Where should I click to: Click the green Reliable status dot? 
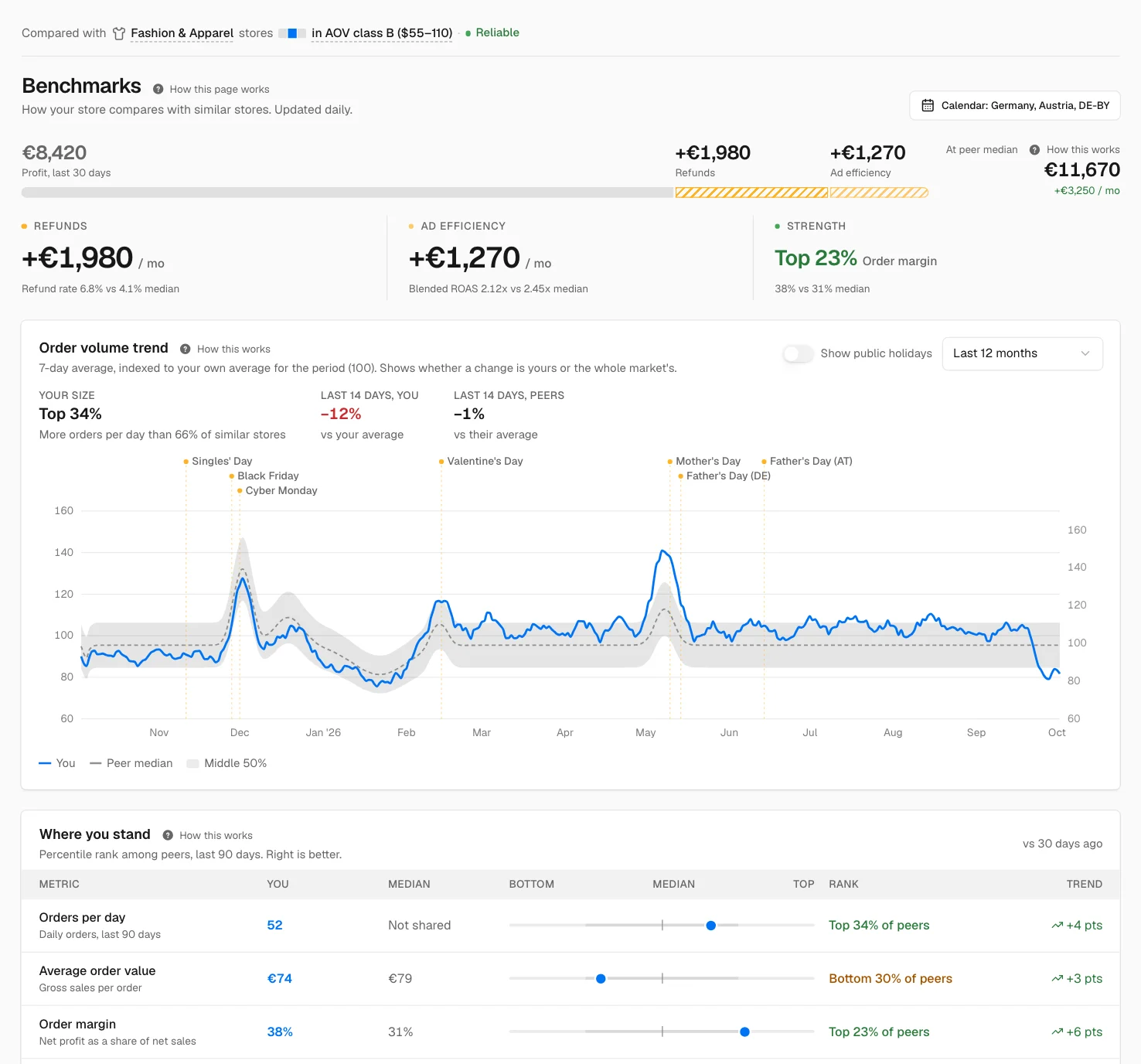coord(468,33)
